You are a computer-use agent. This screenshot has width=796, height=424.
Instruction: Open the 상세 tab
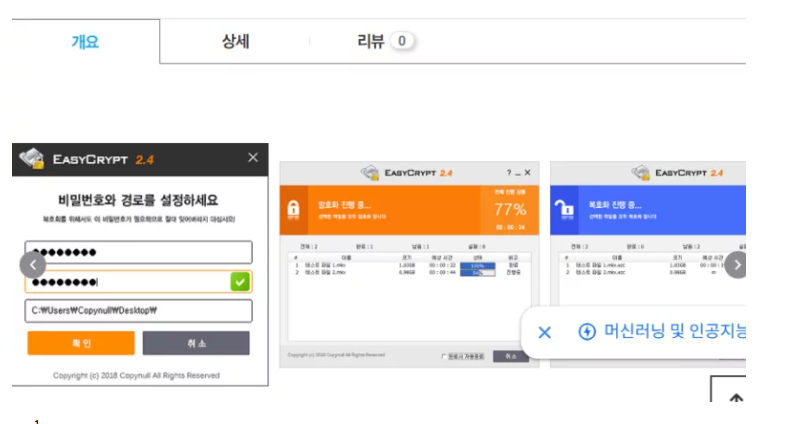[x=235, y=41]
